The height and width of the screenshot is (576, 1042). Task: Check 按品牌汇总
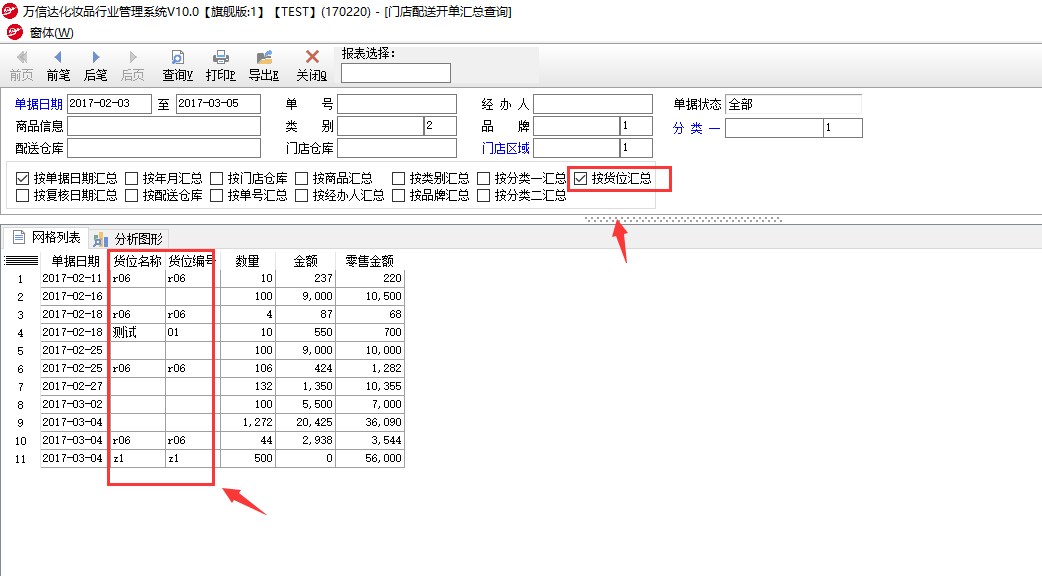click(x=399, y=195)
